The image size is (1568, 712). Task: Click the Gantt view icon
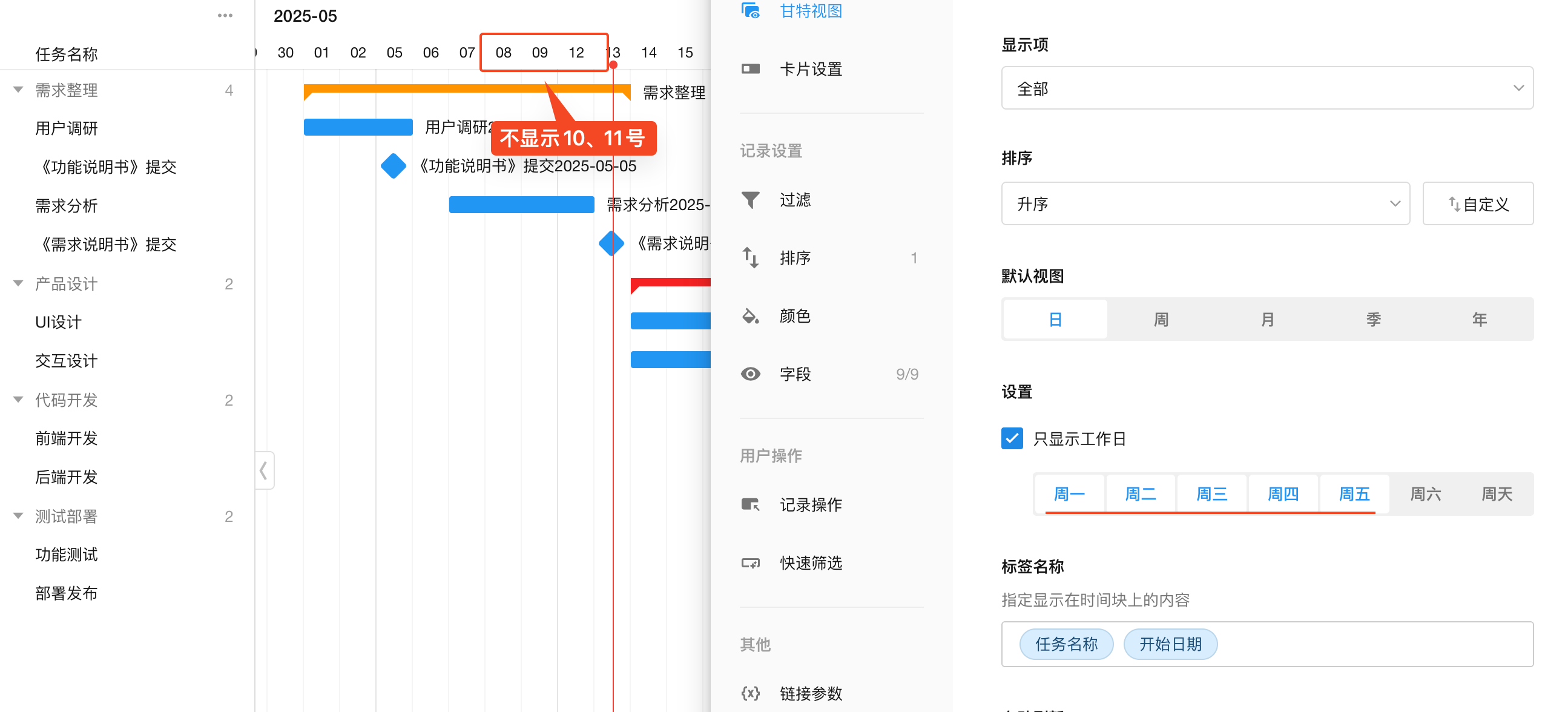pos(750,11)
